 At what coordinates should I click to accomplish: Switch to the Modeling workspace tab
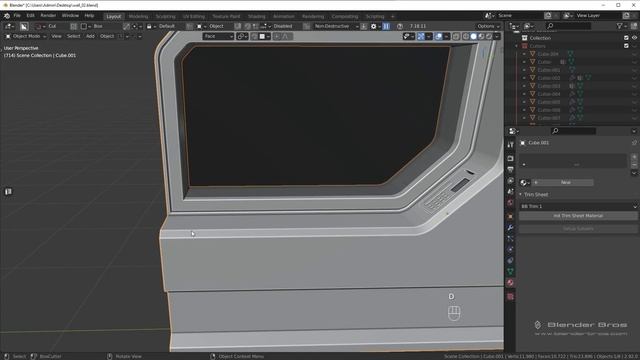[138, 16]
